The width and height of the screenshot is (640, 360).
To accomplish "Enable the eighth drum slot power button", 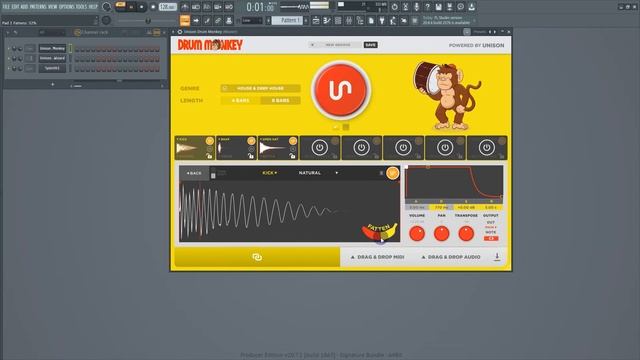I will tap(487, 147).
